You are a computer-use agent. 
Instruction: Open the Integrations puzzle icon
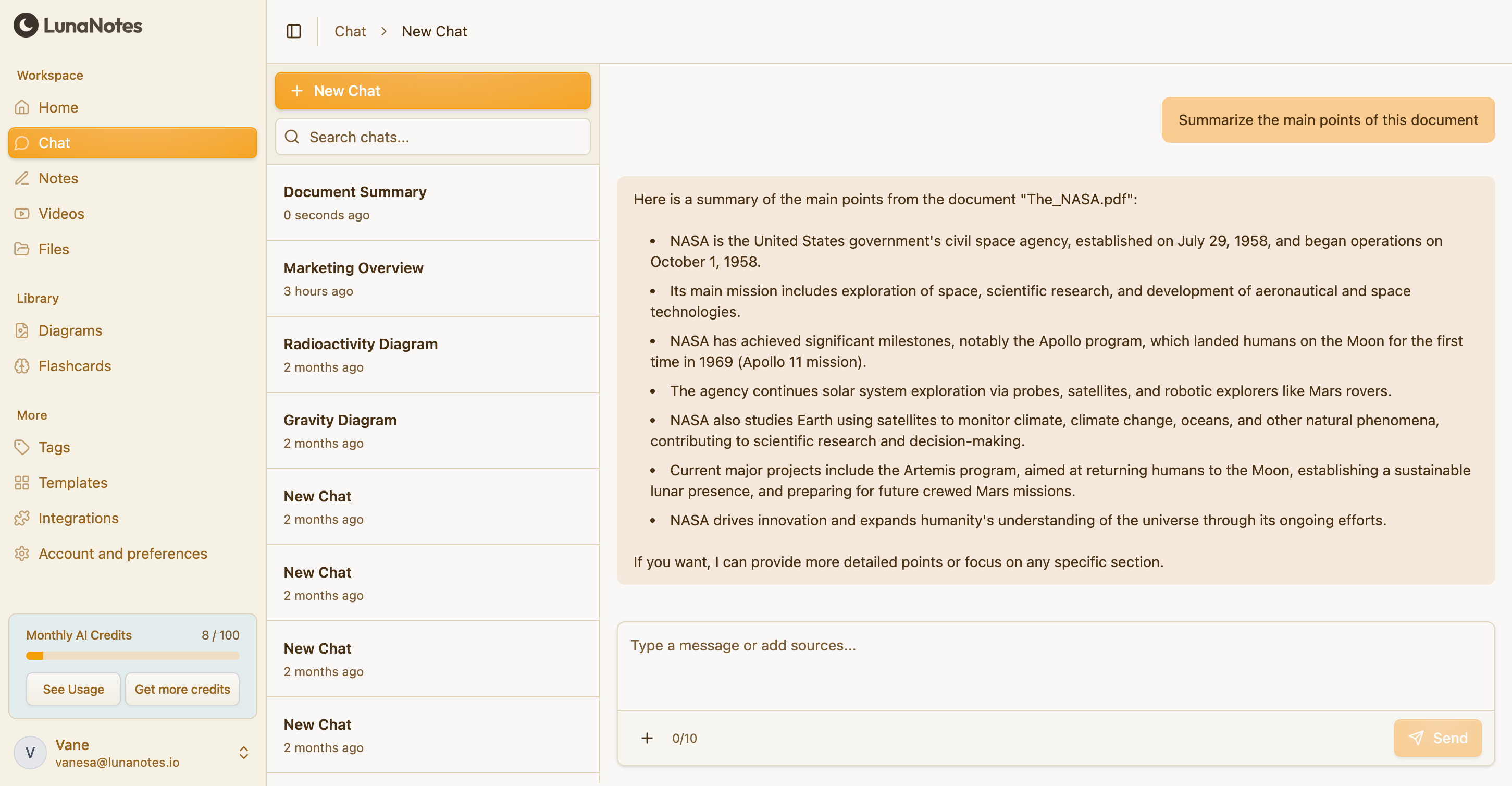22,518
